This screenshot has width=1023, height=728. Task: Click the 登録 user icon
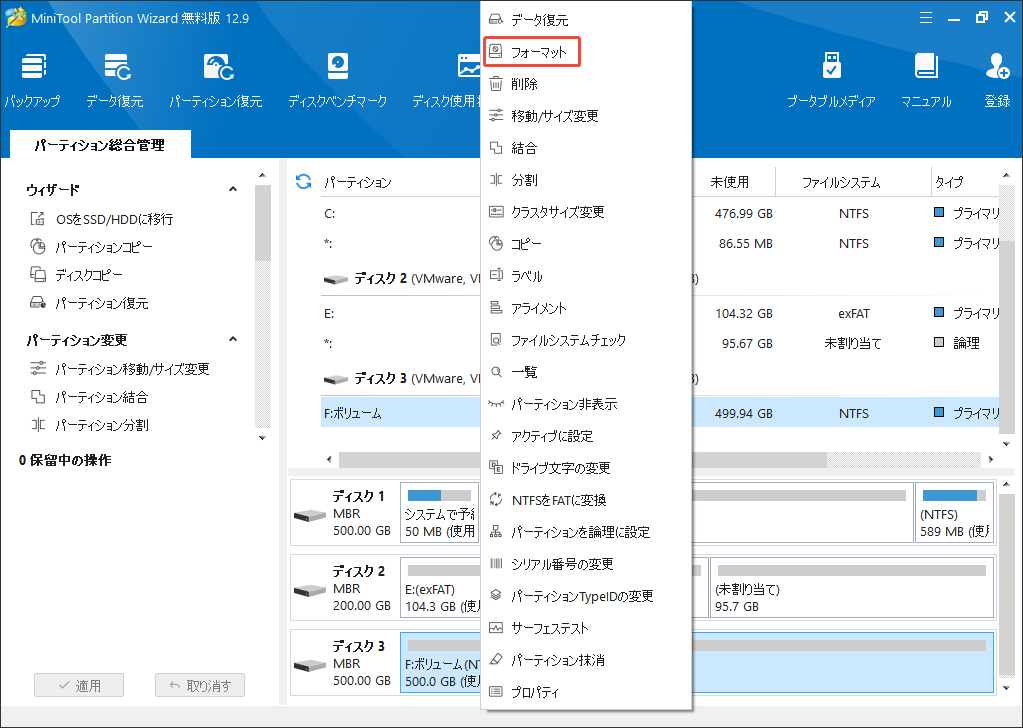[x=997, y=80]
